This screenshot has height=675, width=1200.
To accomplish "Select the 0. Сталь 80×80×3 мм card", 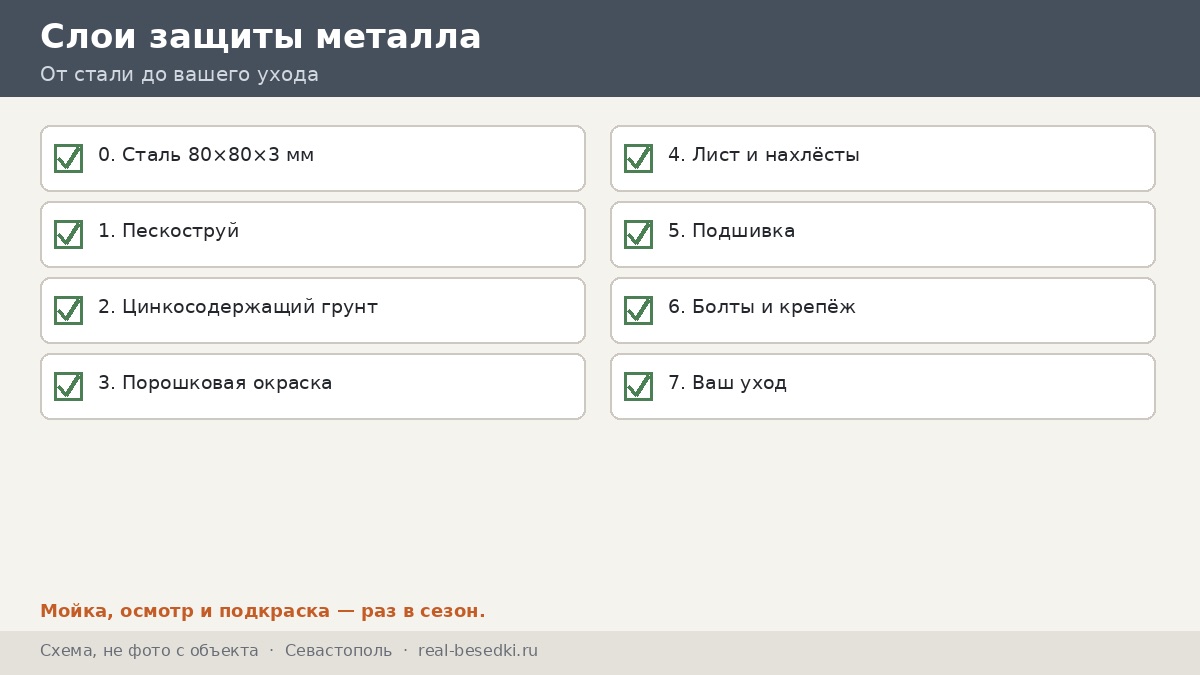I will 313,158.
